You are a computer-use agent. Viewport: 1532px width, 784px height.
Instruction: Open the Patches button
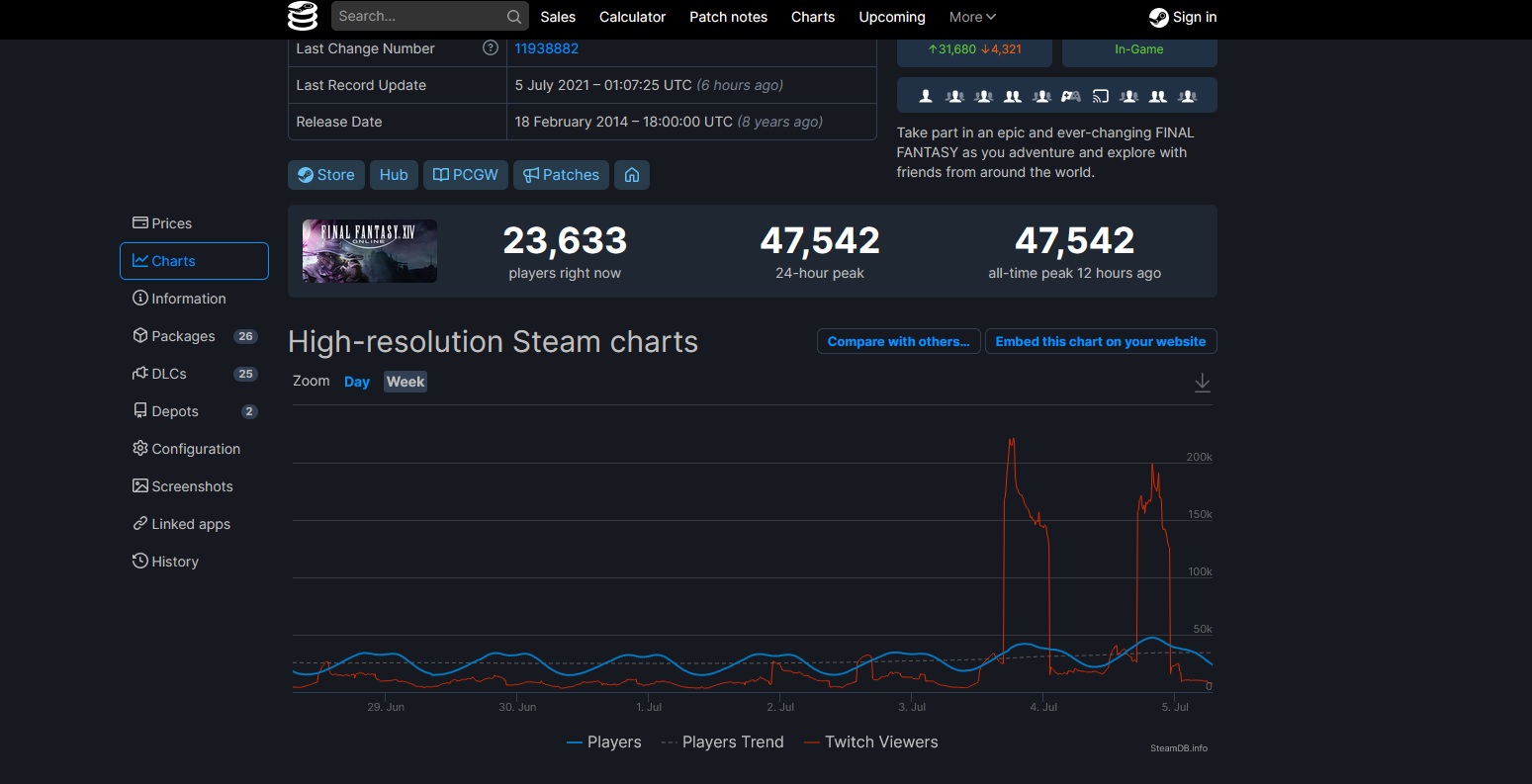(561, 175)
